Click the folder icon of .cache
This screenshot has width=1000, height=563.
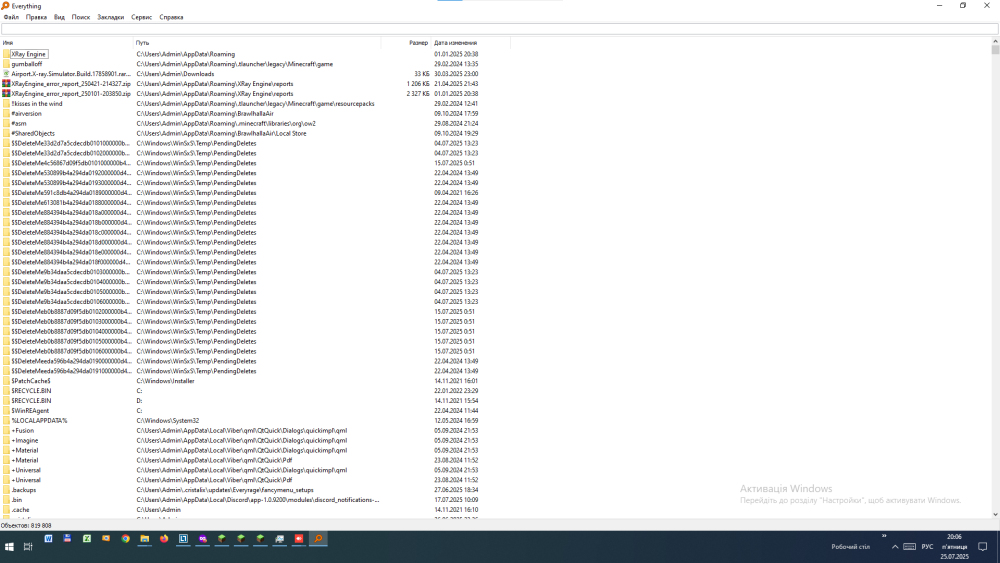(x=6, y=509)
